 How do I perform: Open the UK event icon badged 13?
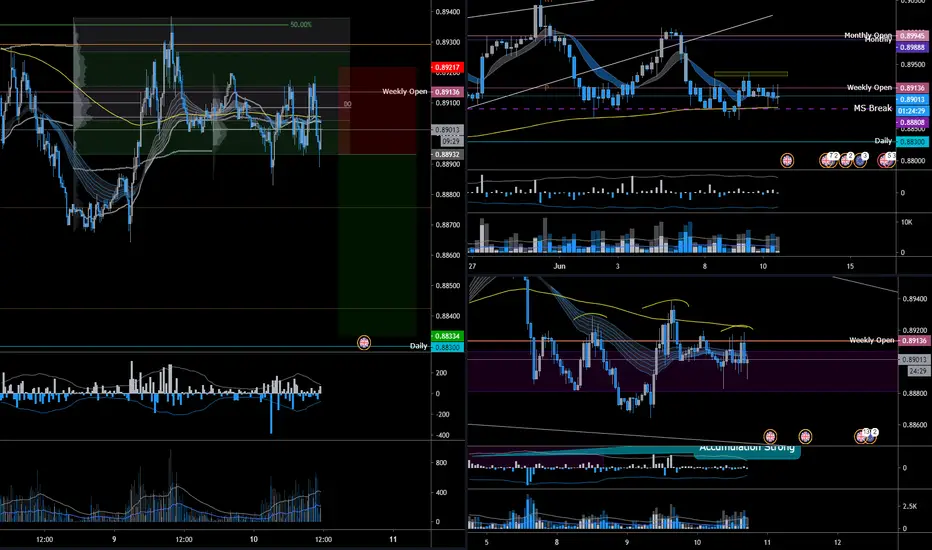pos(861,436)
